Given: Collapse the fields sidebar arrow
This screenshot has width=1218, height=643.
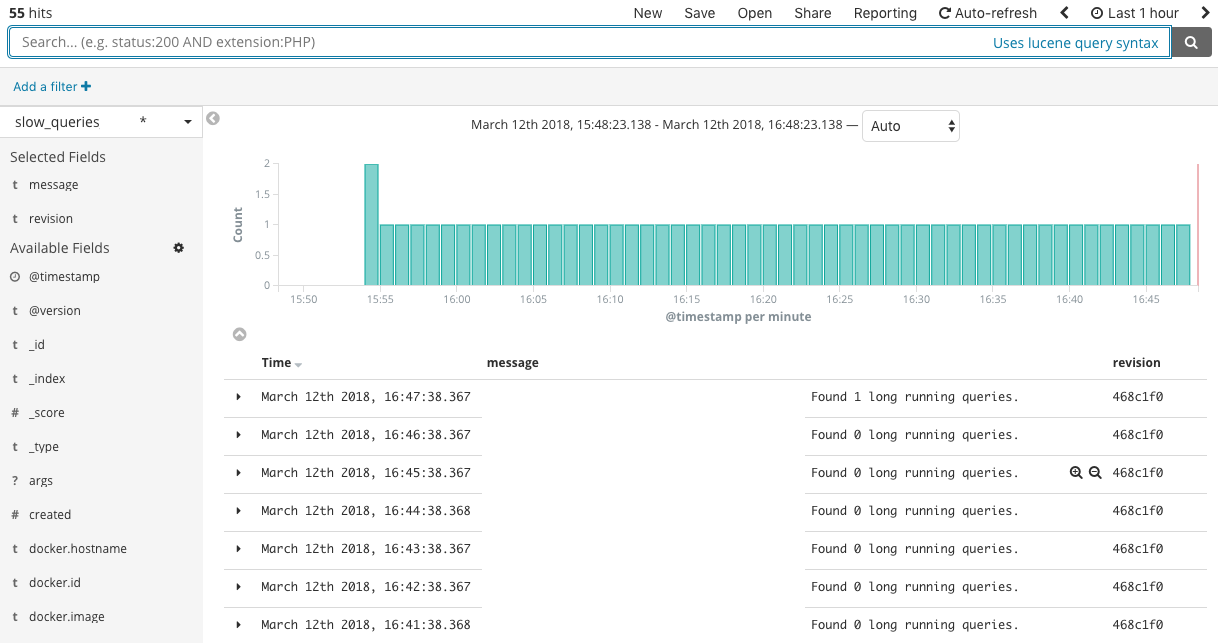Looking at the screenshot, I should coord(213,118).
